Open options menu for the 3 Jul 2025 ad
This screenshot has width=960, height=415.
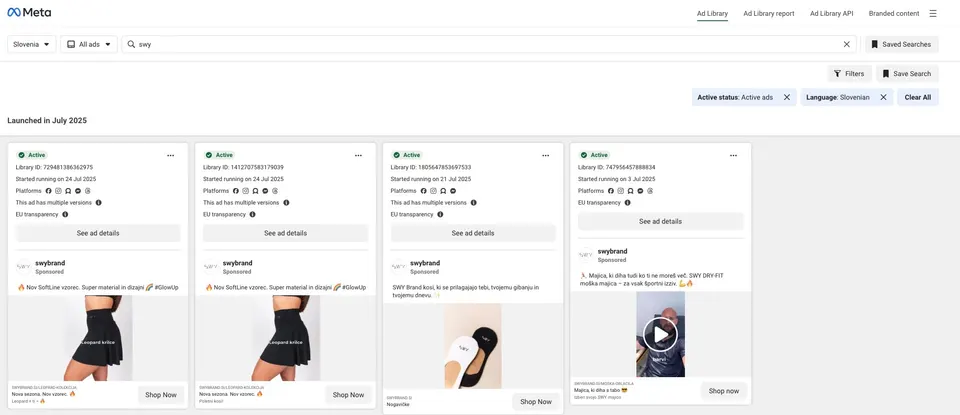coord(733,155)
